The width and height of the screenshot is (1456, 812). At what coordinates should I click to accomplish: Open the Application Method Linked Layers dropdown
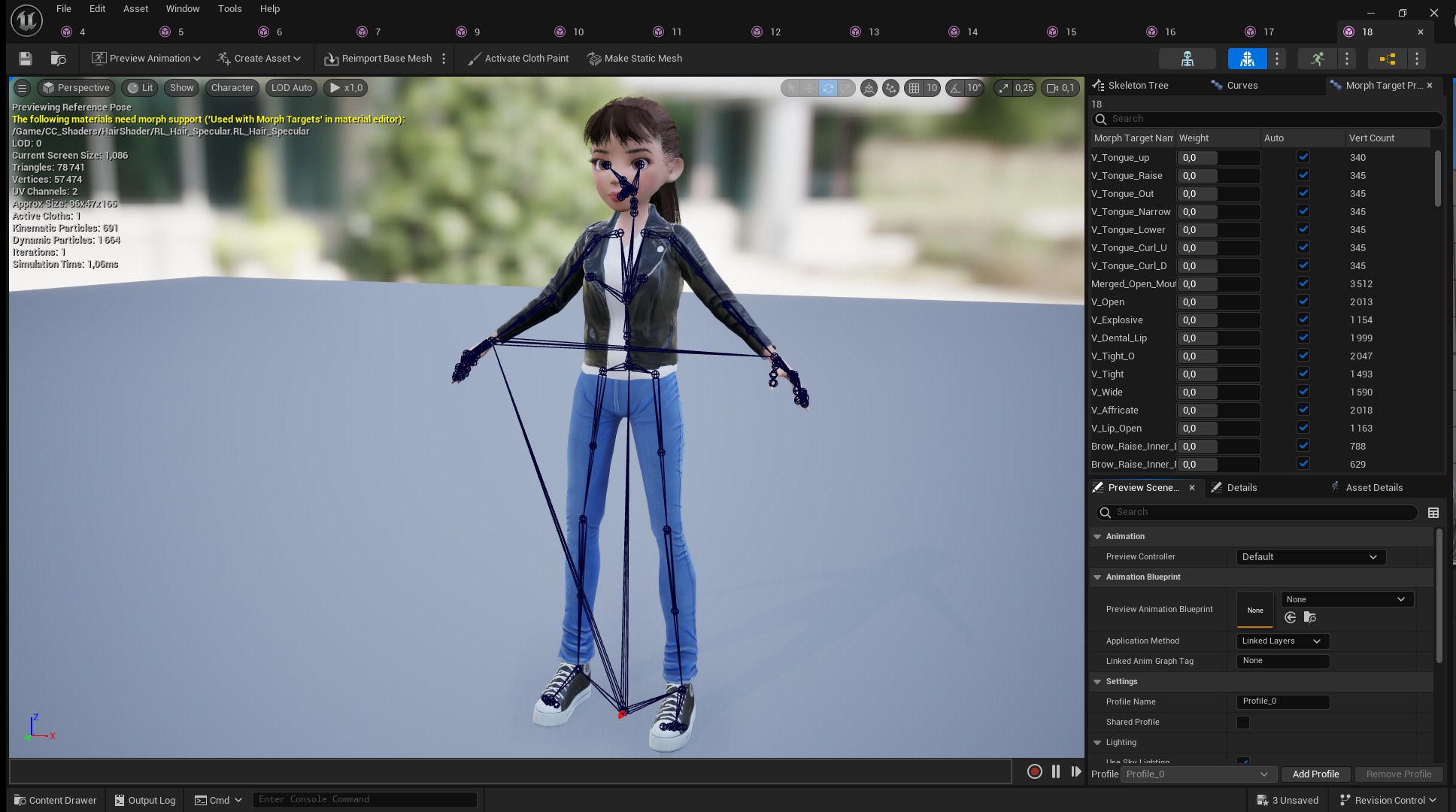click(1283, 641)
